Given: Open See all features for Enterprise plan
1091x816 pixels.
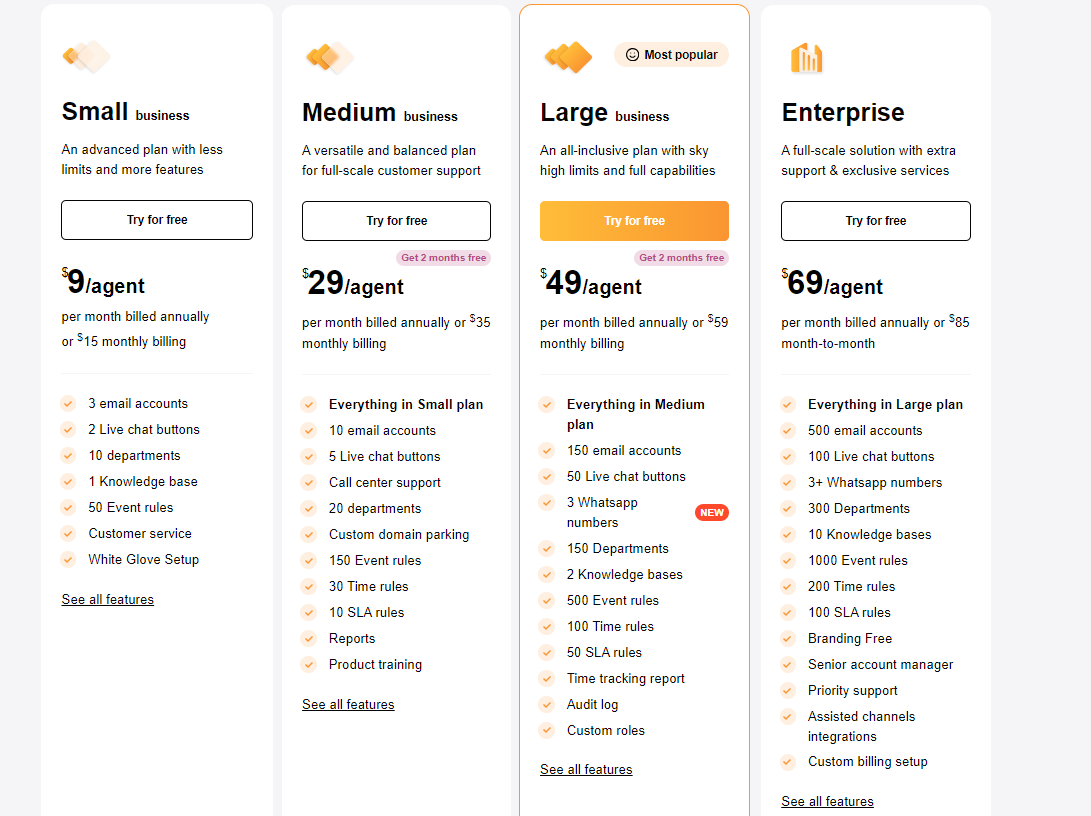Looking at the screenshot, I should click(827, 801).
